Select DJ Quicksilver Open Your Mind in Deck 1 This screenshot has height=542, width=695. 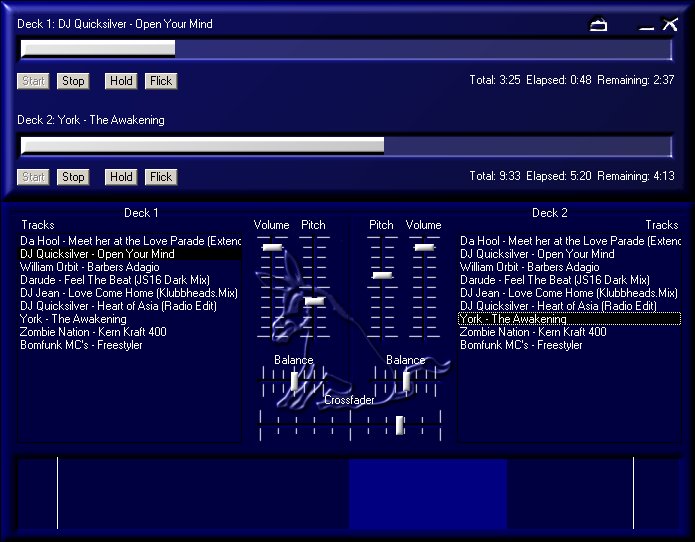(130, 254)
